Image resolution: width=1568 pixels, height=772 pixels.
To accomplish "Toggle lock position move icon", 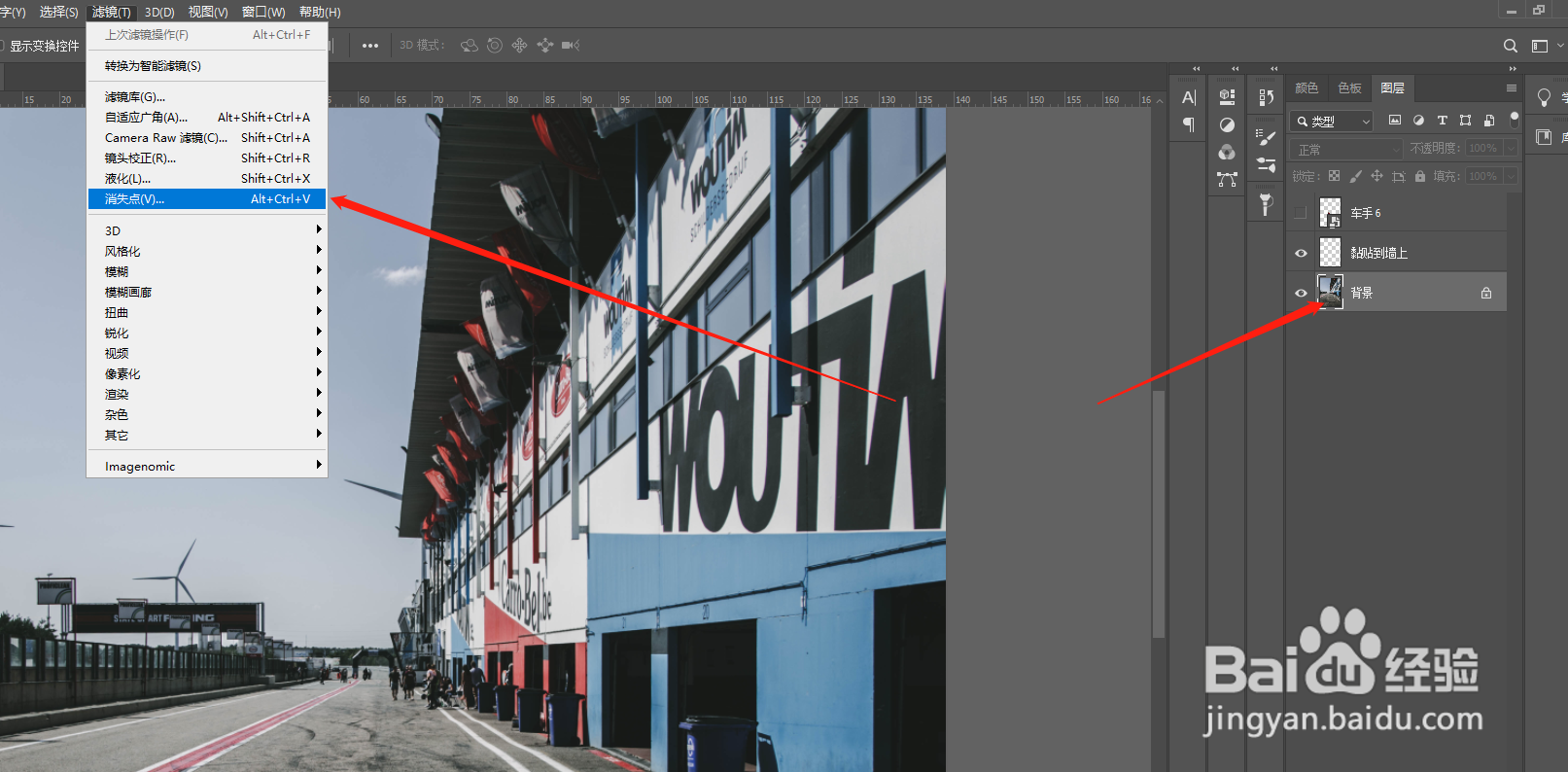I will [1376, 176].
